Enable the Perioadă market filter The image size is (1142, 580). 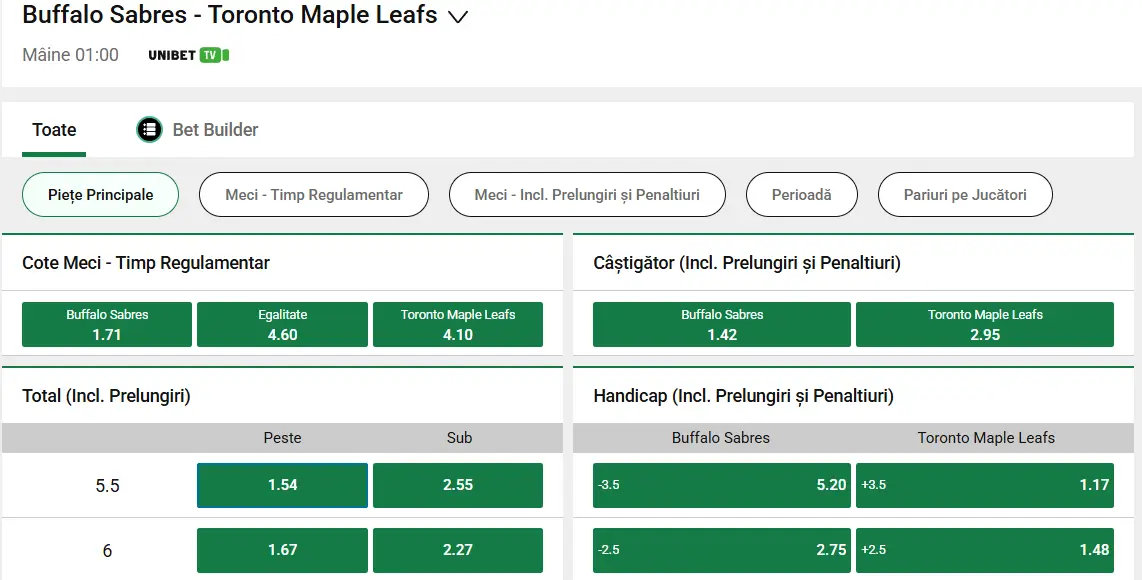[801, 194]
